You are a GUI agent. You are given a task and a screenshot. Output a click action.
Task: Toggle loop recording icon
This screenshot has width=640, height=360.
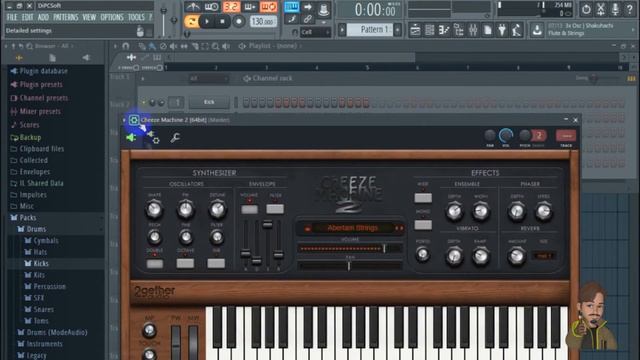[268, 7]
